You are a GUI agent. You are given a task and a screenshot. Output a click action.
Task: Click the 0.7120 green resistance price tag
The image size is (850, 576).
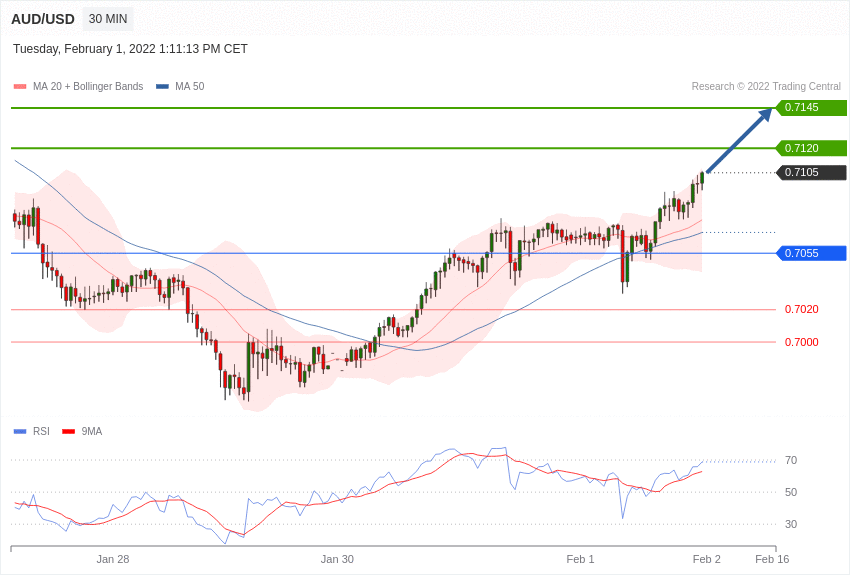tap(812, 148)
